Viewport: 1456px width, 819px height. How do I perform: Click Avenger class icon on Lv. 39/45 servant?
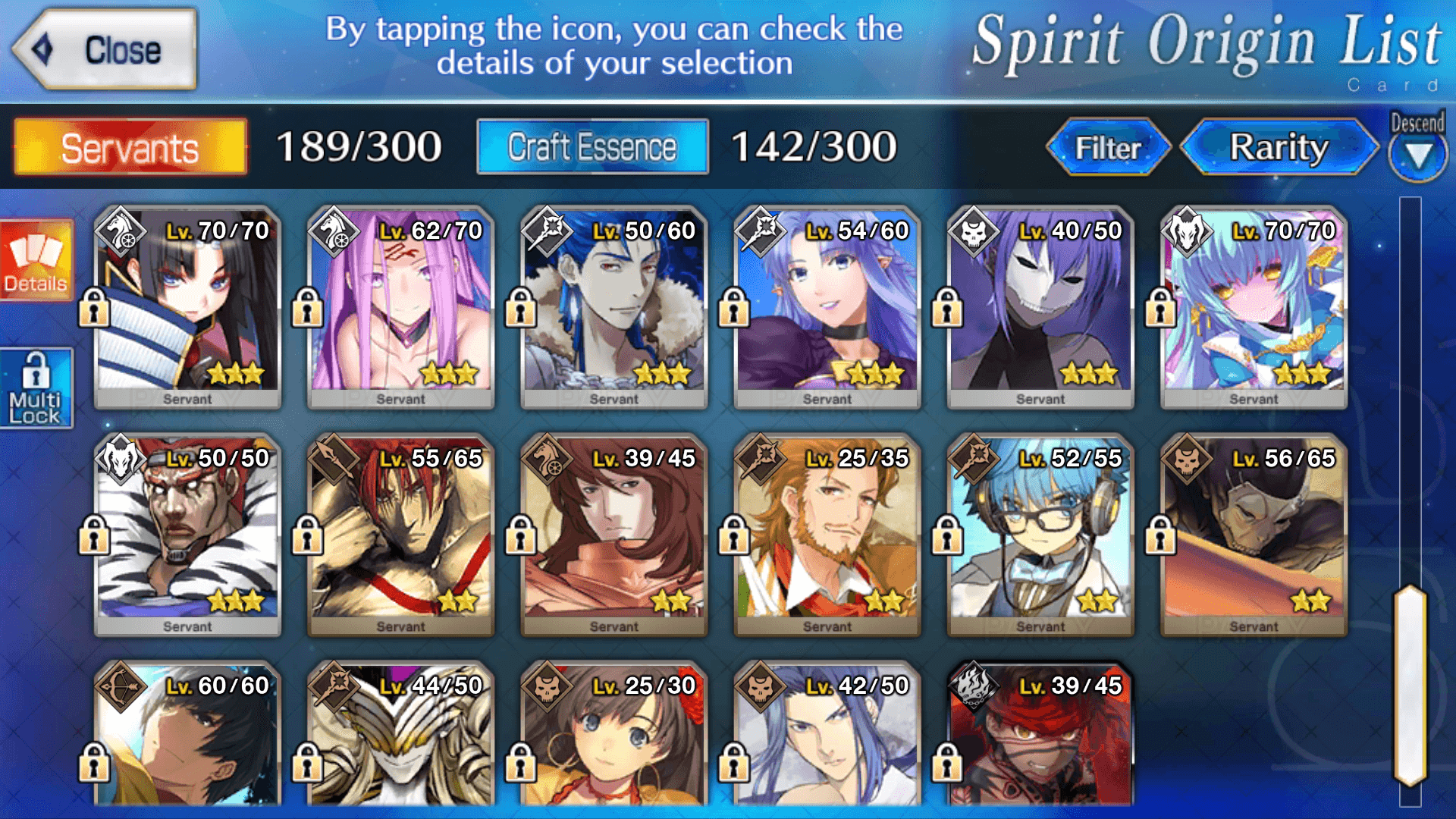(973, 685)
